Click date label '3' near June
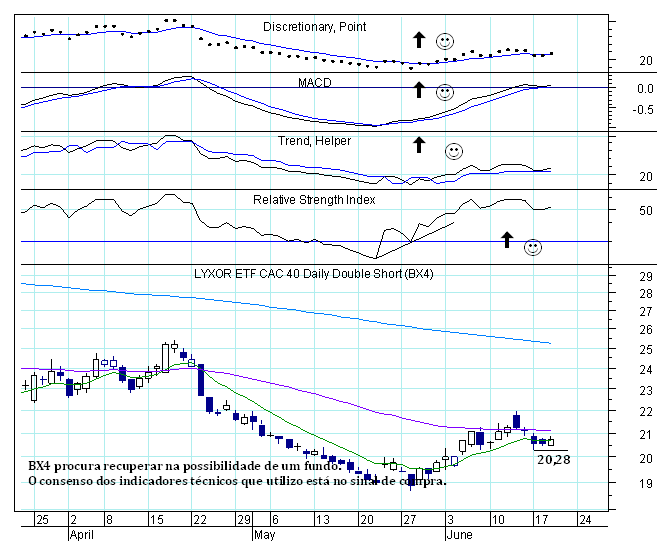The height and width of the screenshot is (546, 660). pyautogui.click(x=451, y=520)
